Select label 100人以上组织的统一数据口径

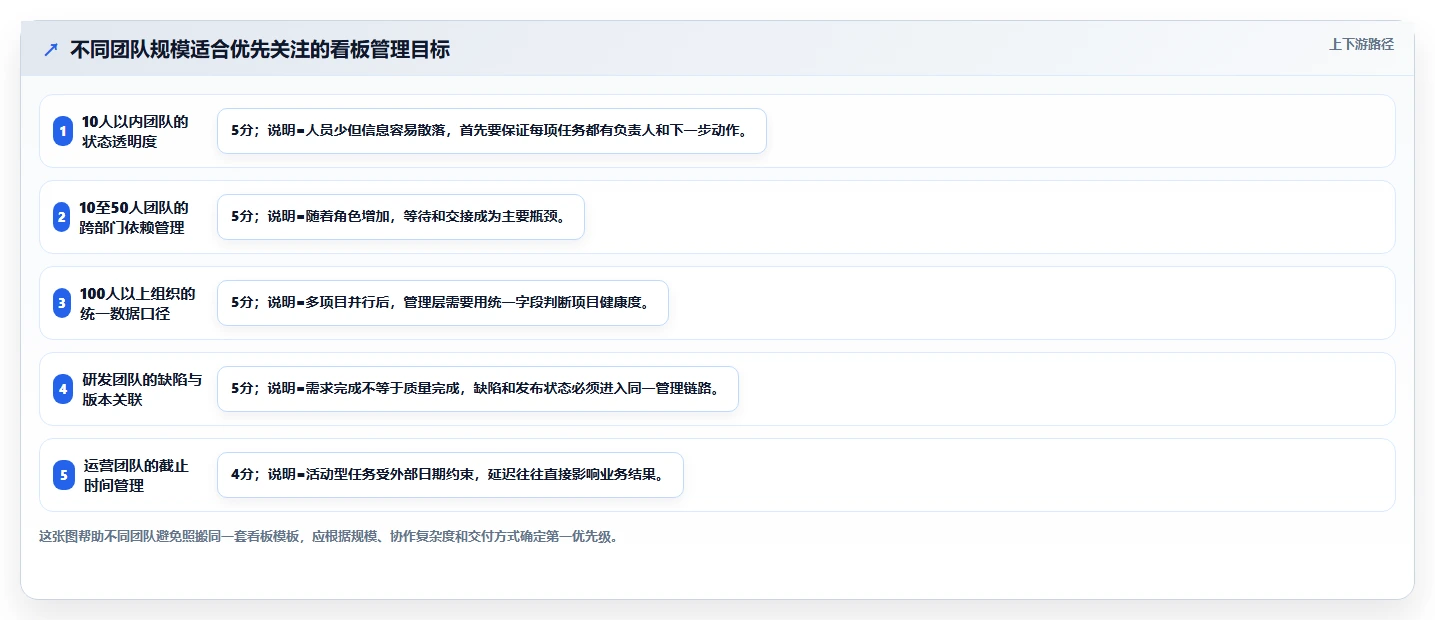[x=138, y=303]
